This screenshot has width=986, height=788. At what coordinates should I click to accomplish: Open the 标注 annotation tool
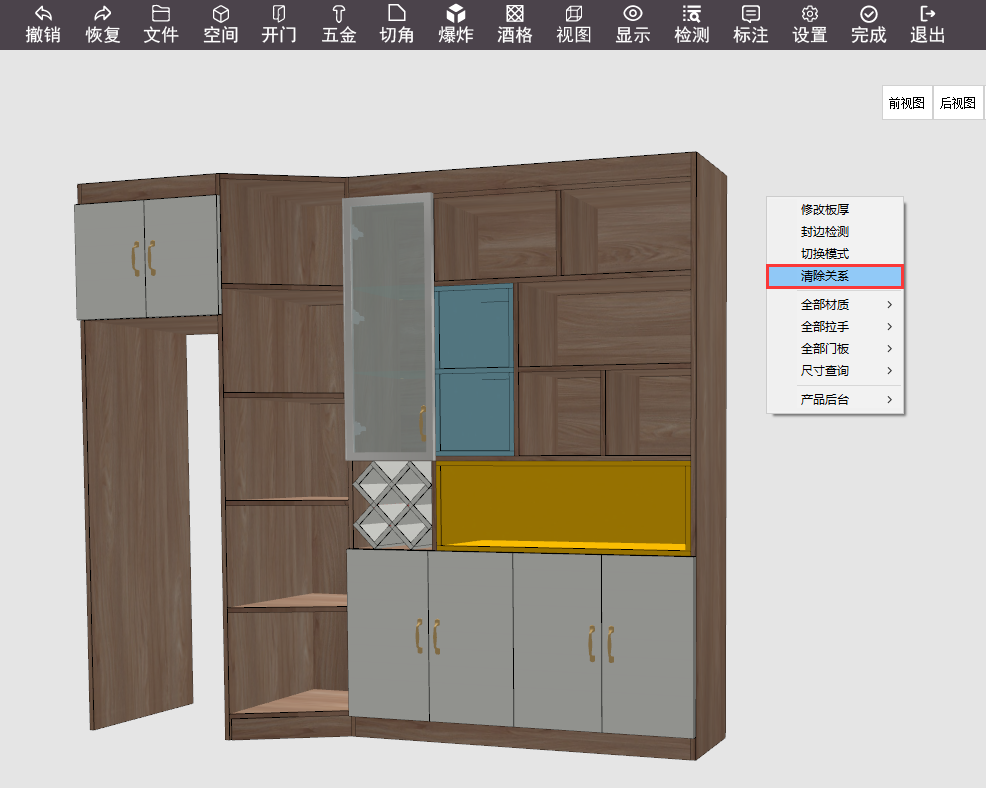click(751, 25)
